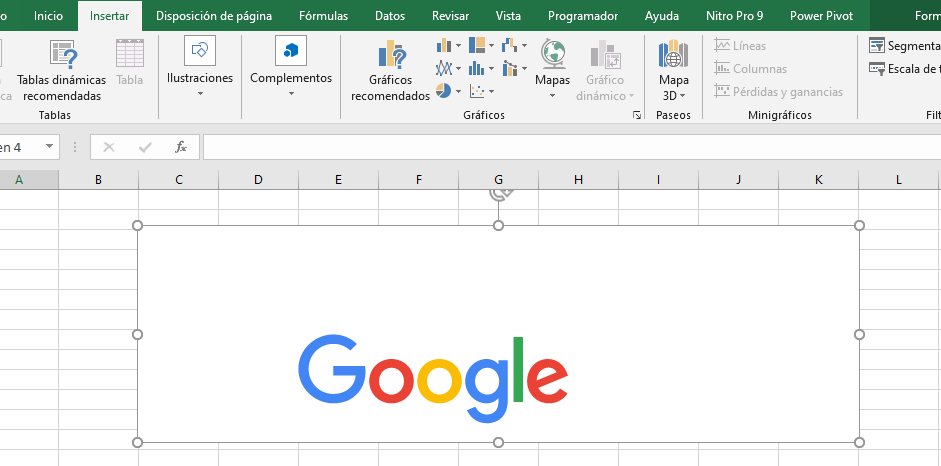This screenshot has width=941, height=466.
Task: Select column K header
Action: tap(819, 179)
